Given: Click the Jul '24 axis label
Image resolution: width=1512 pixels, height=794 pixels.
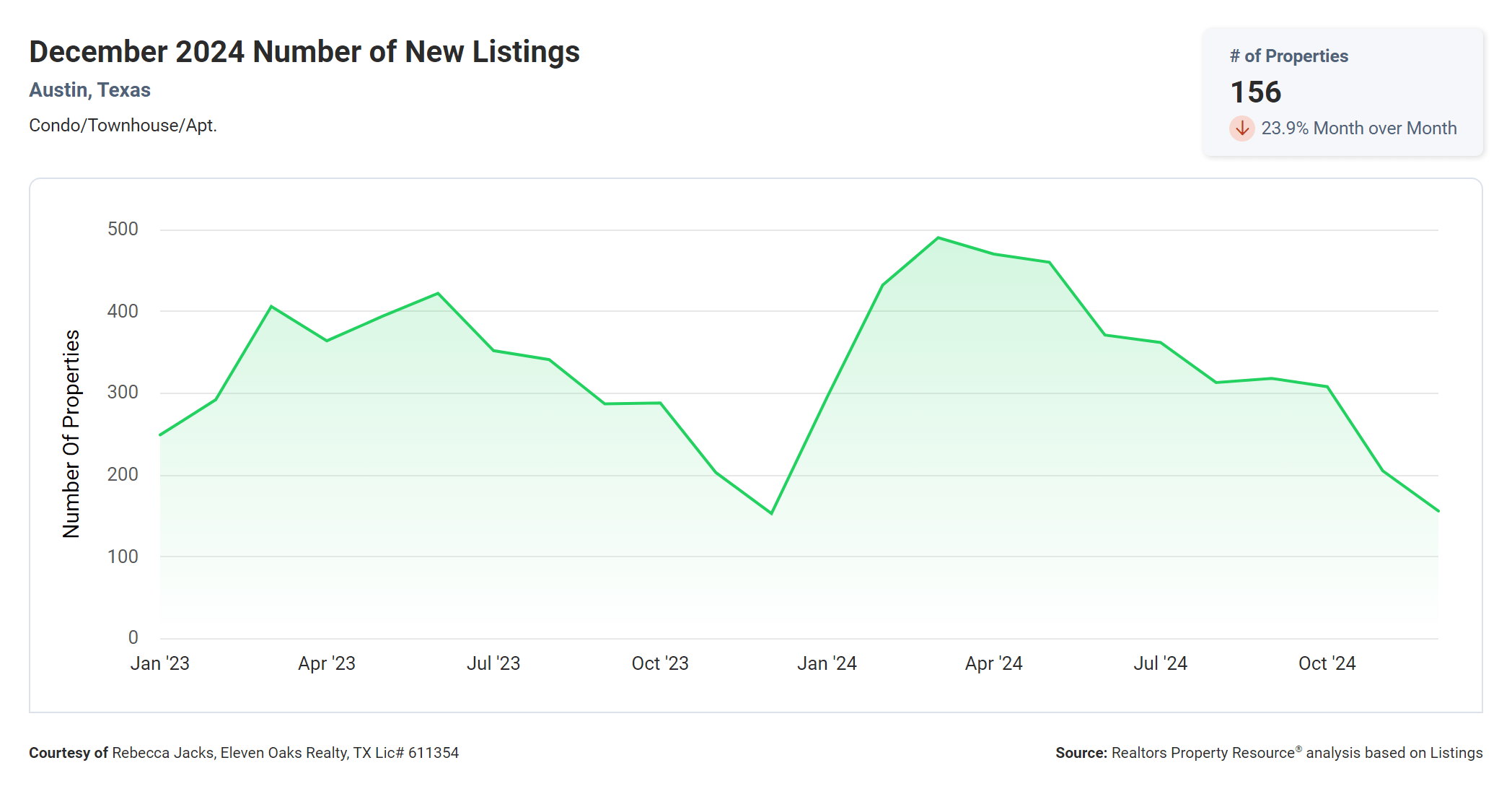Looking at the screenshot, I should [x=1160, y=663].
